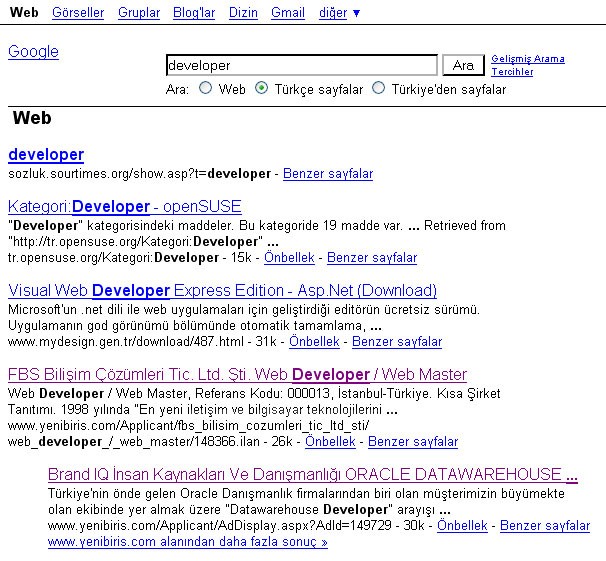
Task: Open the Blog'lar section
Action: [193, 13]
